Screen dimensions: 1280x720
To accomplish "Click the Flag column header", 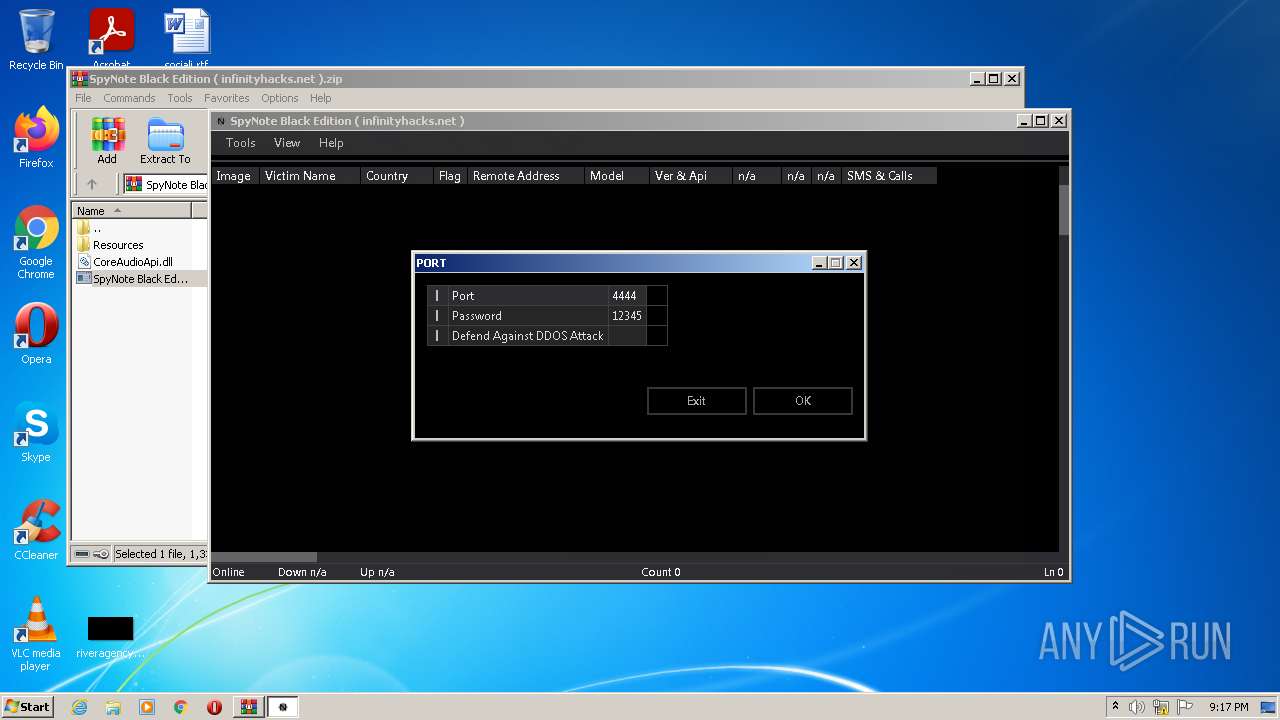I will (x=450, y=176).
